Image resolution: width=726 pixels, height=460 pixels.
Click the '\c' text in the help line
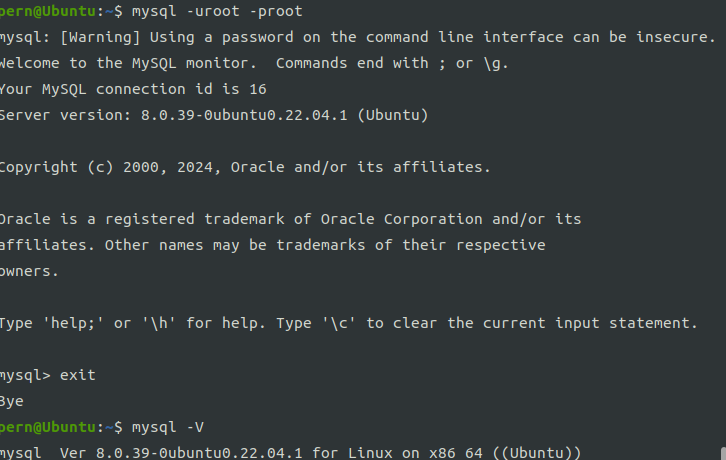pos(338,322)
